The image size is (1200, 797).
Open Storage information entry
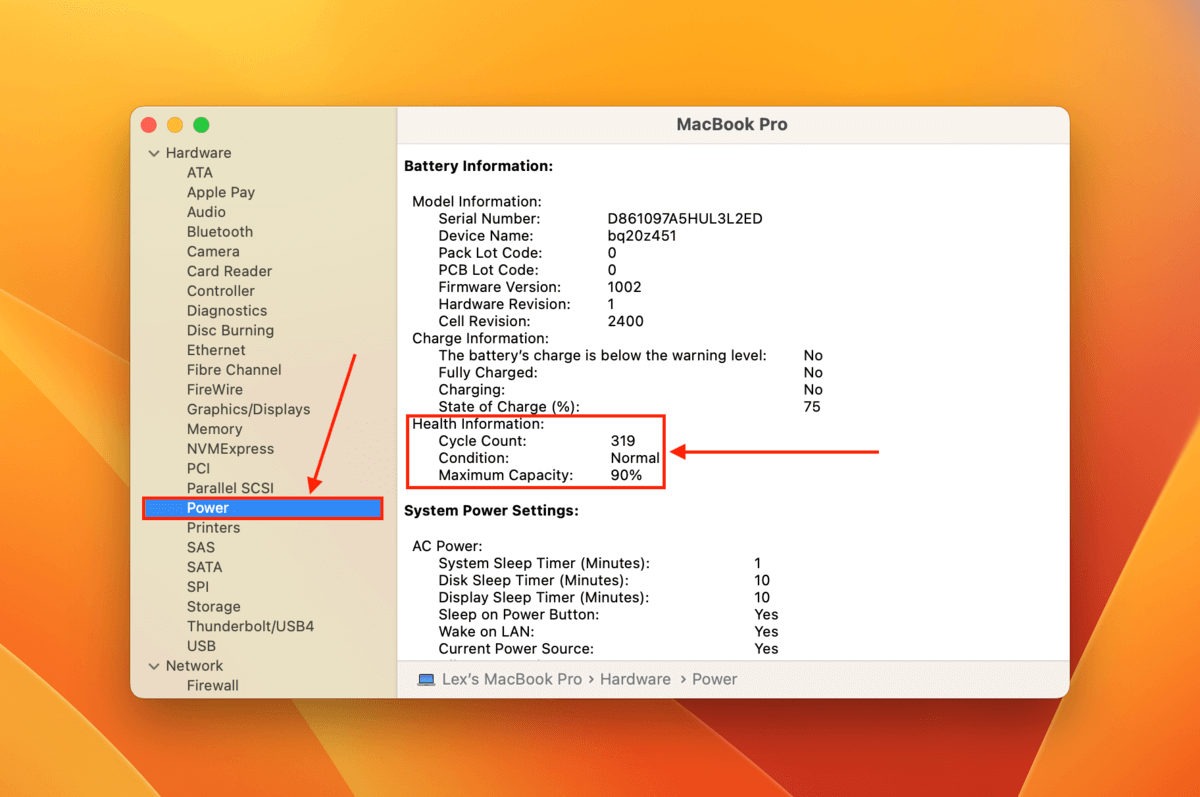pyautogui.click(x=214, y=606)
